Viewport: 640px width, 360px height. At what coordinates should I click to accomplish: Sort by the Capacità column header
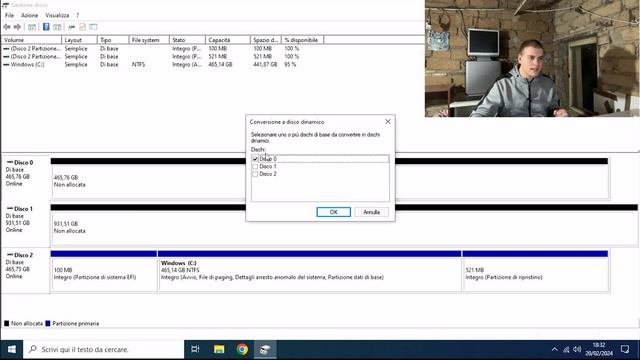point(227,40)
